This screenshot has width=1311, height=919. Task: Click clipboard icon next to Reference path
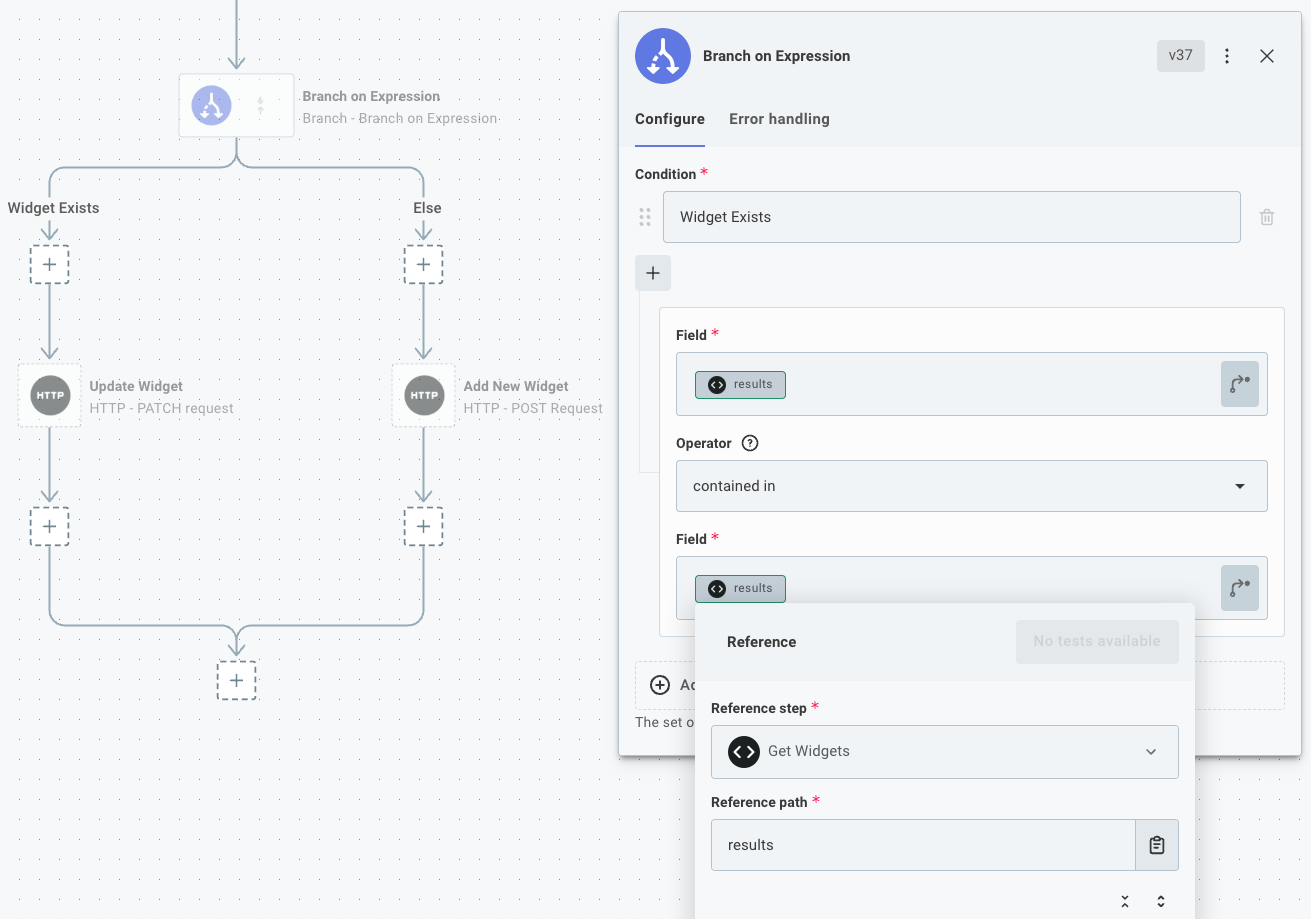point(1156,845)
